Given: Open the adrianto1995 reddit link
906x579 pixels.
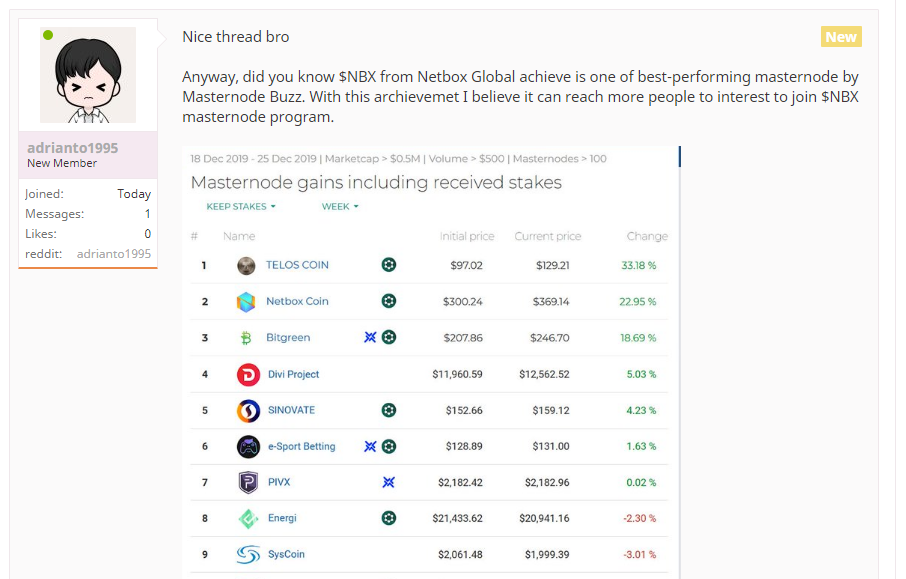Looking at the screenshot, I should [x=113, y=254].
